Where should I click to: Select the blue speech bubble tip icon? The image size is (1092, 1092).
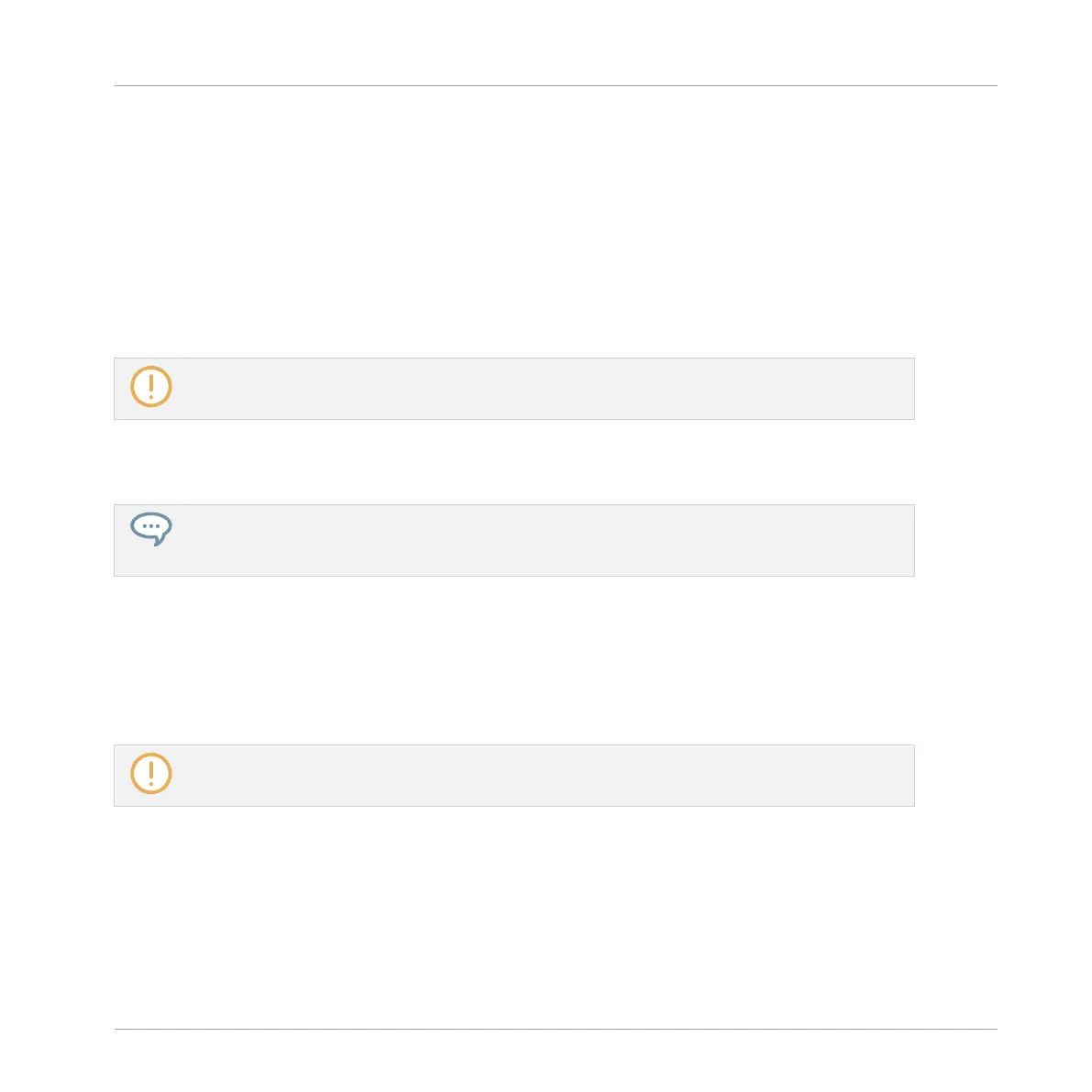click(x=151, y=529)
